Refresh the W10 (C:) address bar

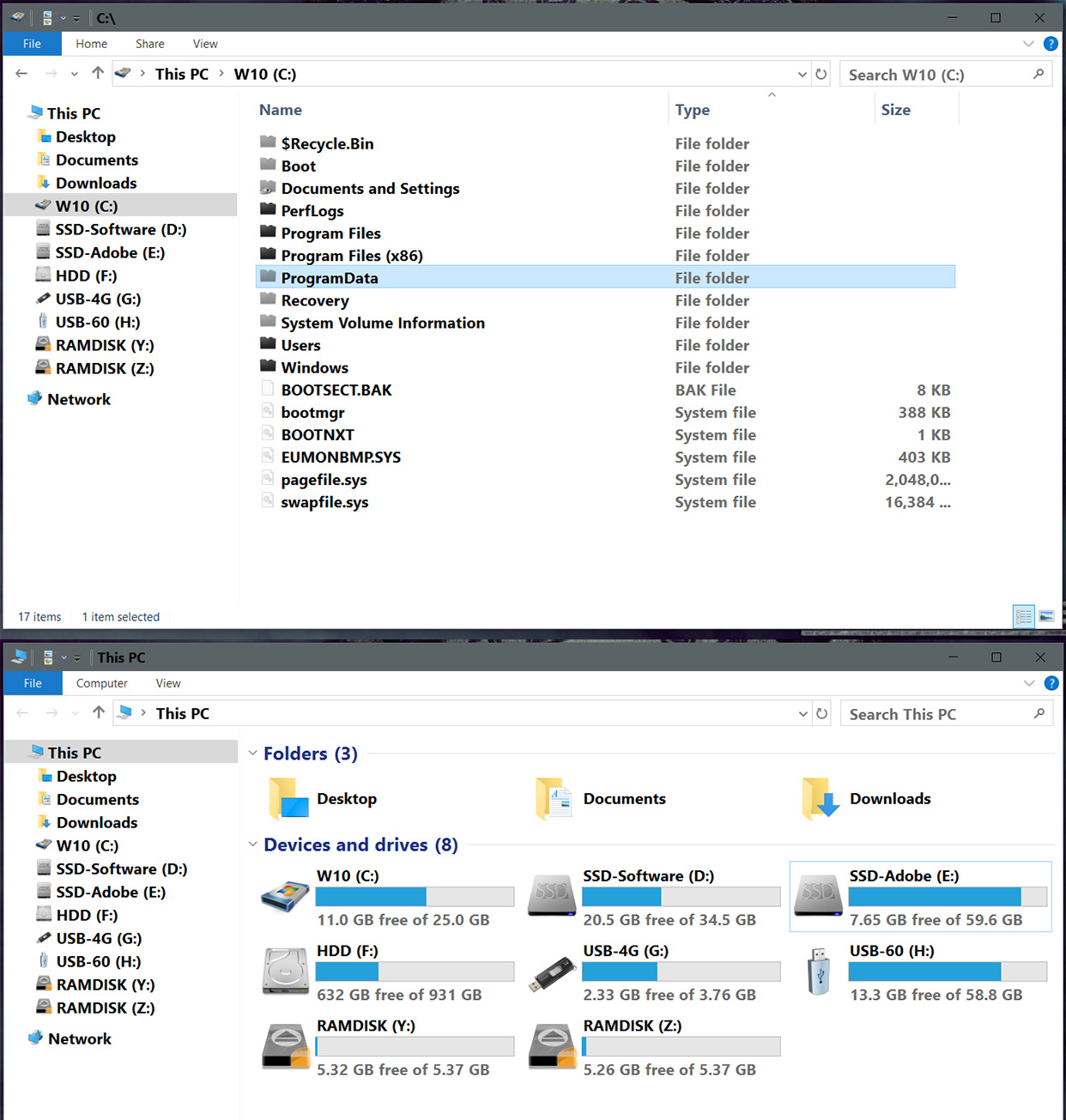click(x=821, y=75)
